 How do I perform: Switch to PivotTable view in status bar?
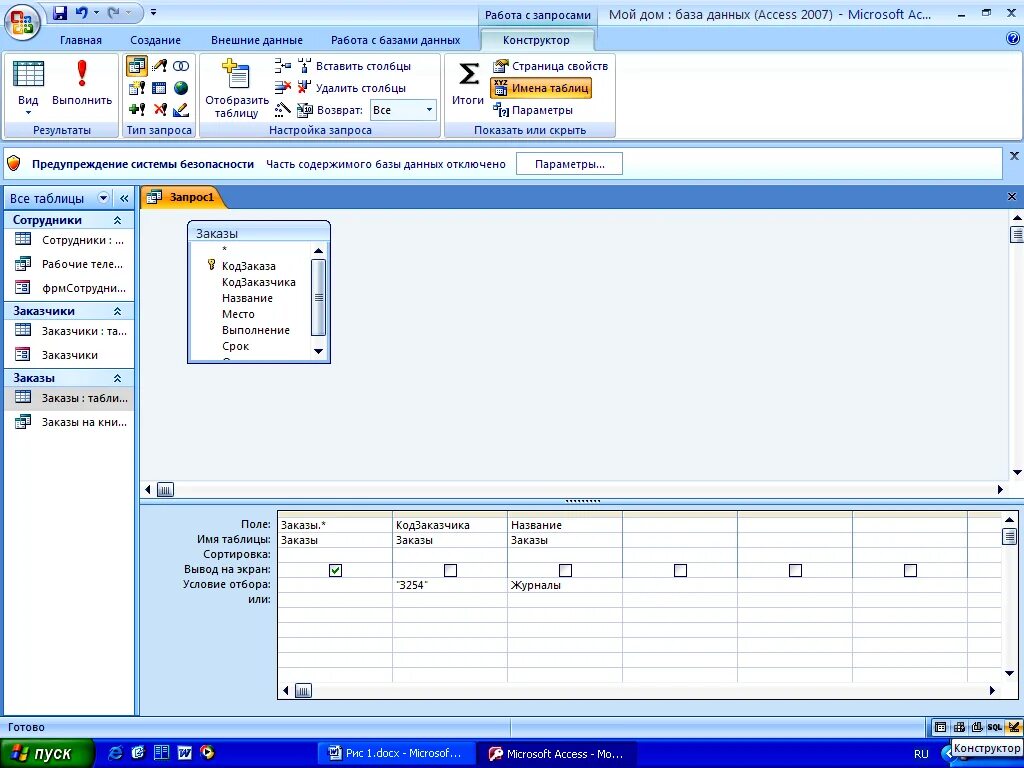point(959,727)
